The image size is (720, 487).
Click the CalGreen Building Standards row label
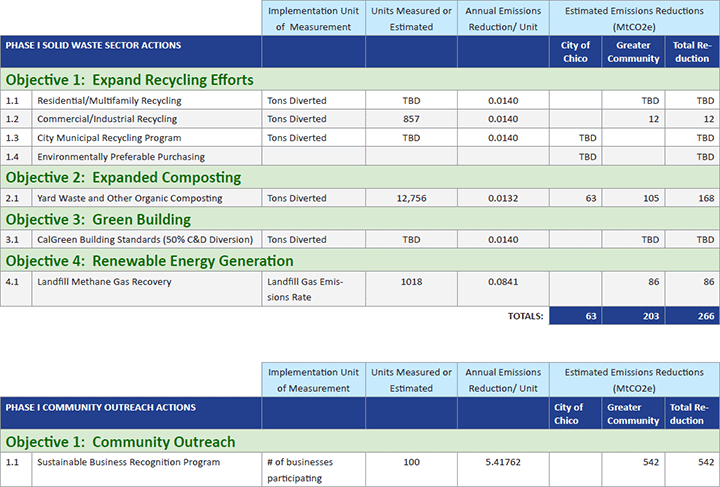pos(145,240)
